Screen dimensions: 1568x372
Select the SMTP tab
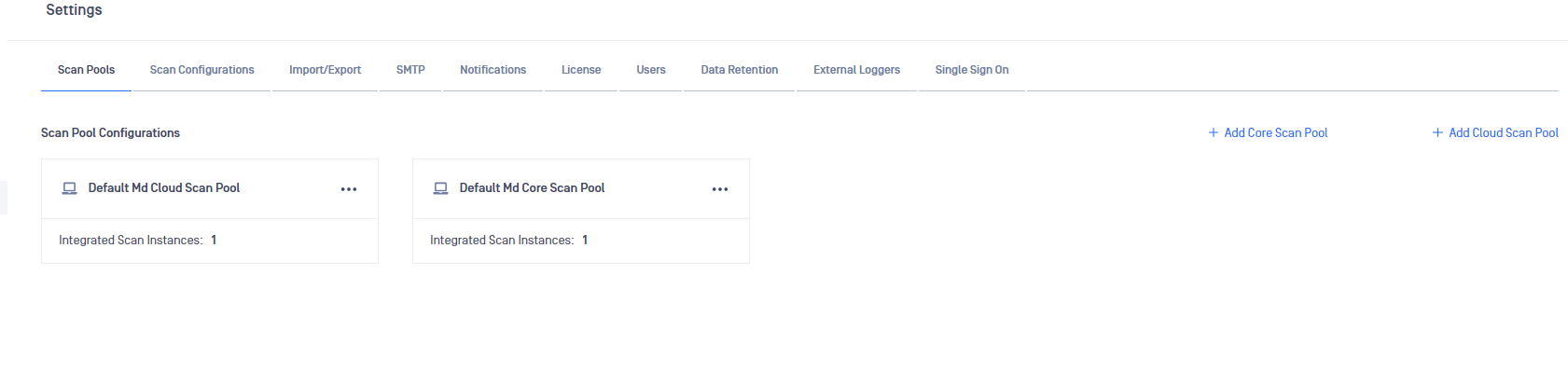pyautogui.click(x=410, y=70)
